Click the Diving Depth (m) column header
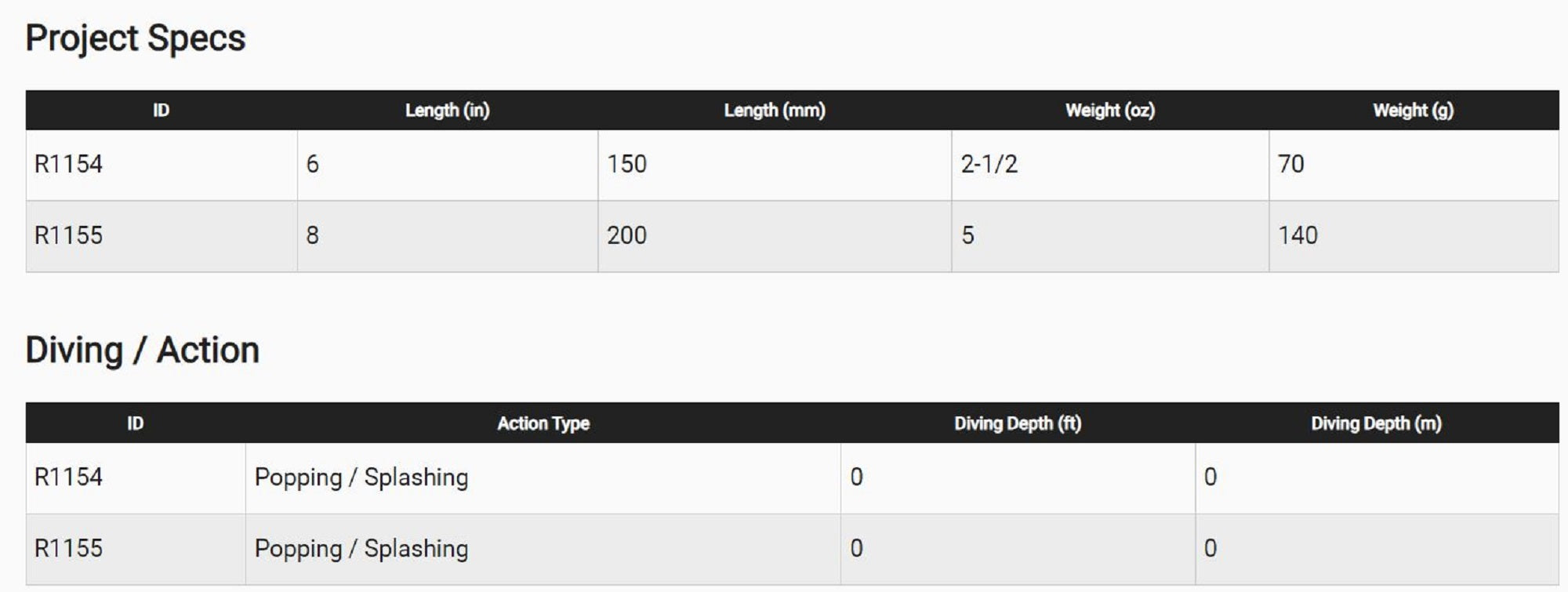 [1376, 423]
